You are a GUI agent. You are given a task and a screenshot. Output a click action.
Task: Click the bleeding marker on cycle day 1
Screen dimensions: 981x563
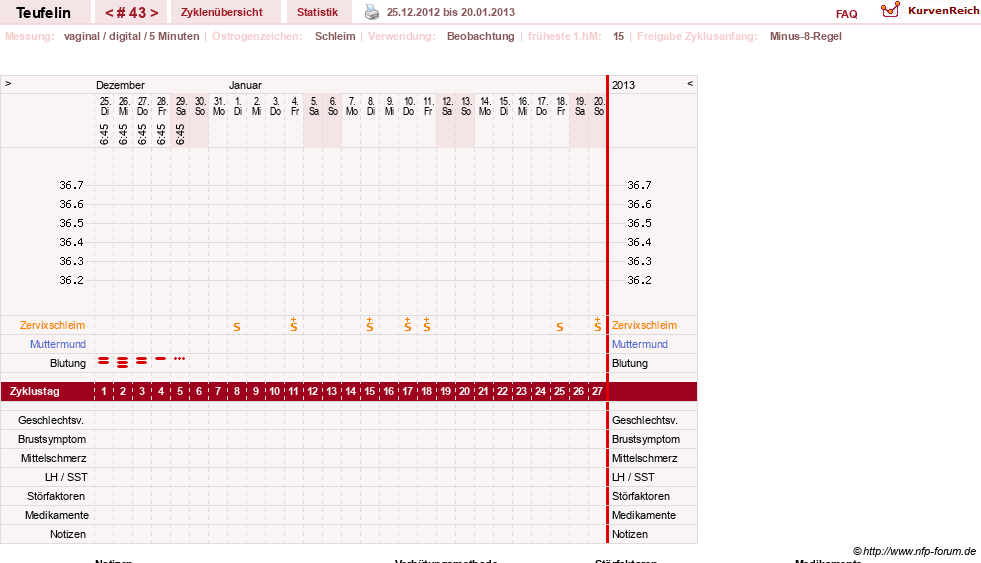point(104,361)
